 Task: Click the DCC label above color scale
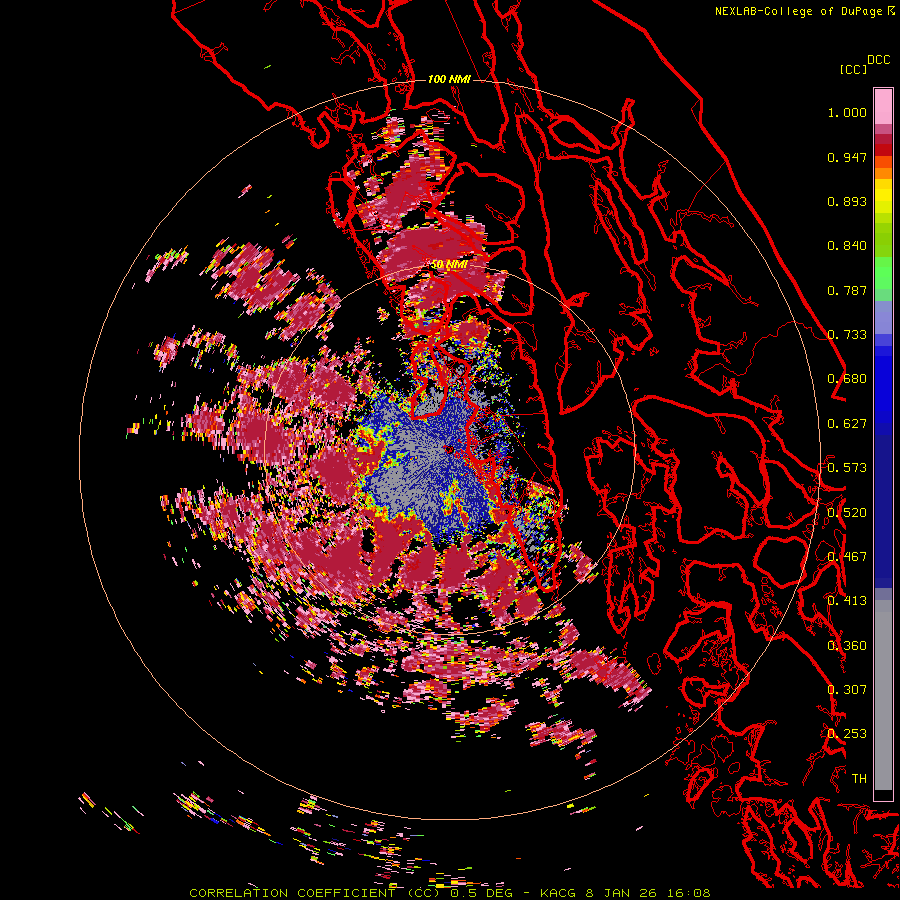(878, 60)
